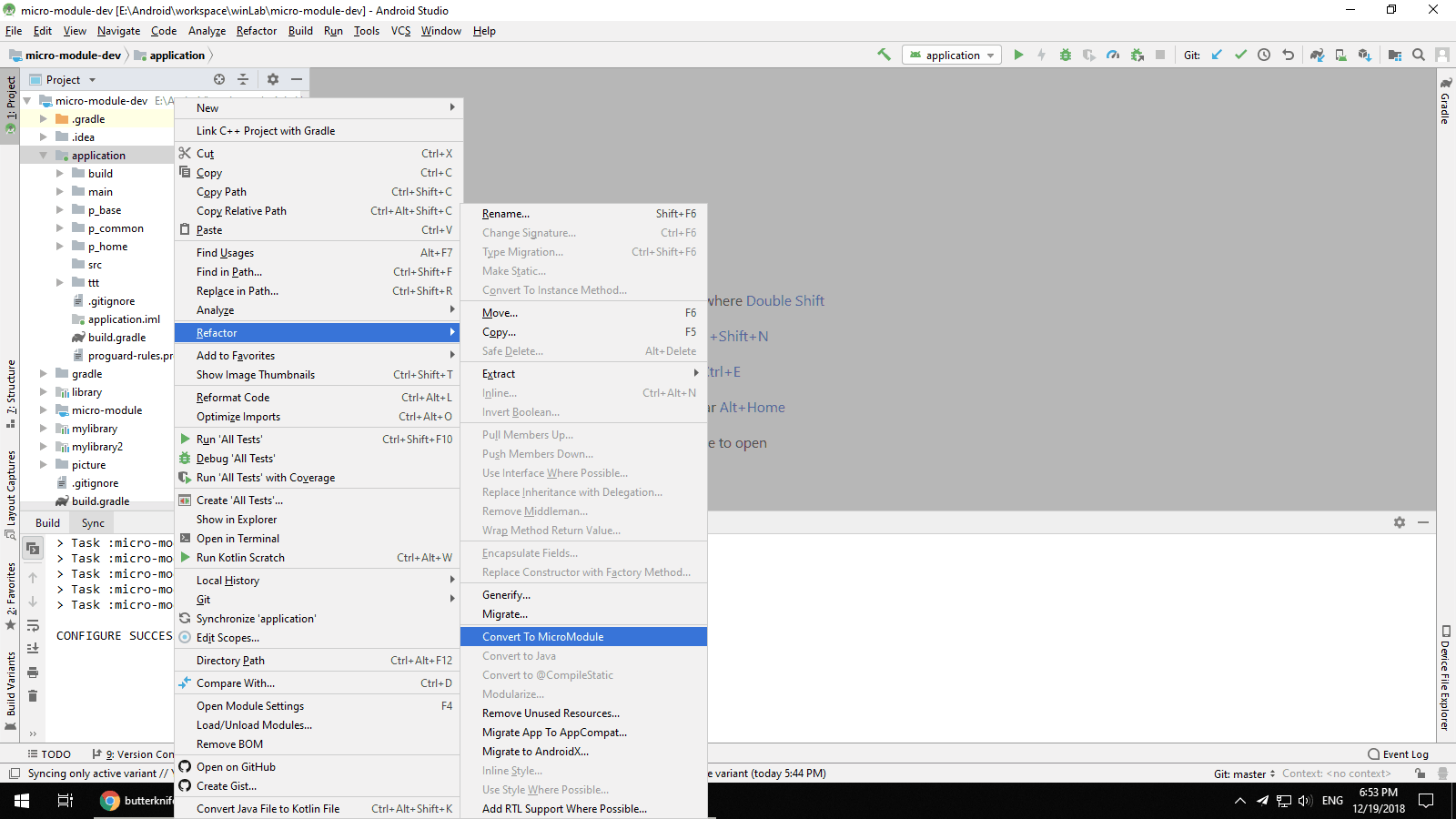Switch to the Sync tab

point(93,523)
